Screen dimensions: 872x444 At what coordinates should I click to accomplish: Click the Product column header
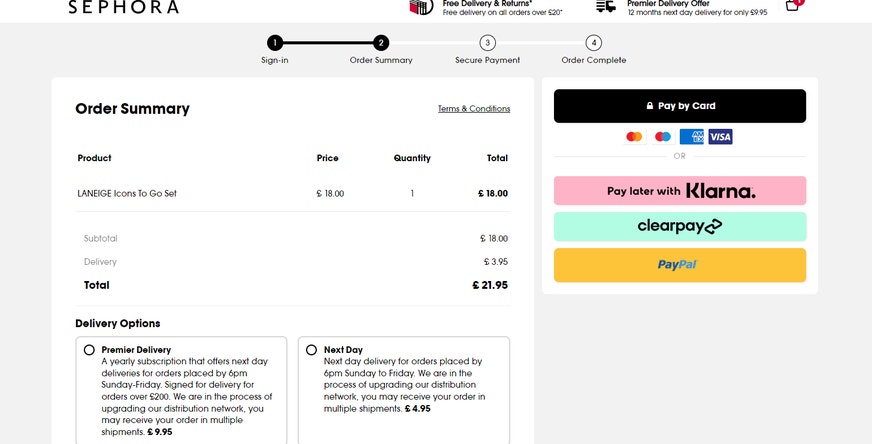[95, 158]
